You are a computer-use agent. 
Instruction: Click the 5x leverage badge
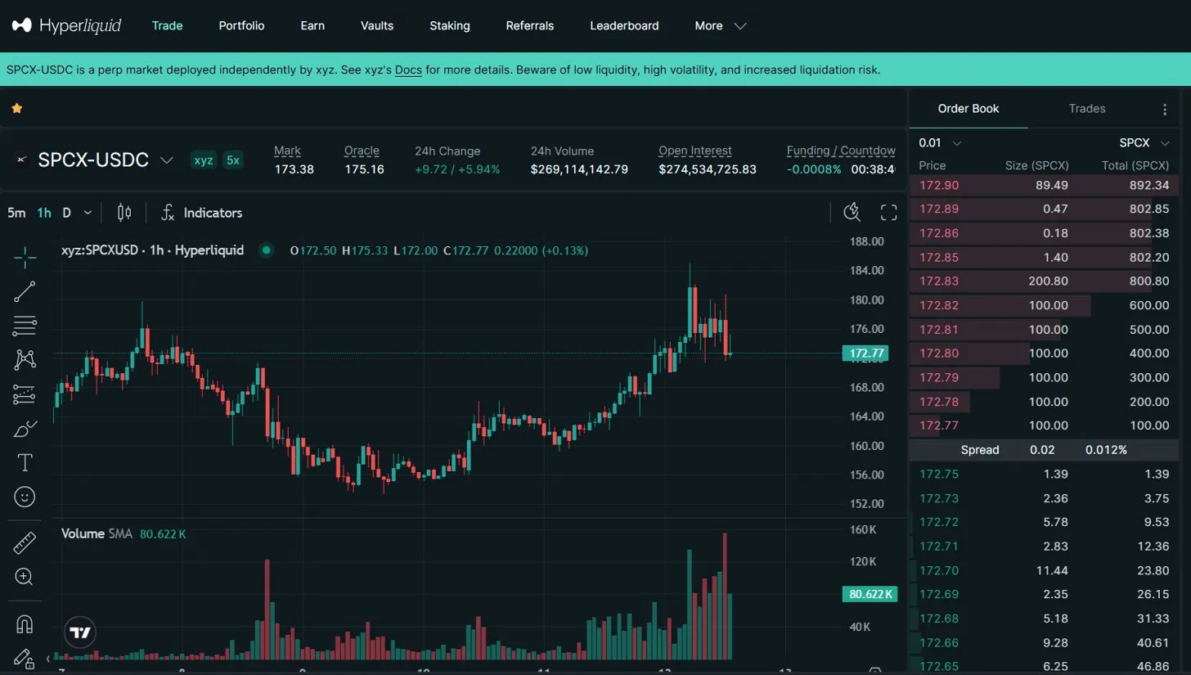[x=232, y=160]
